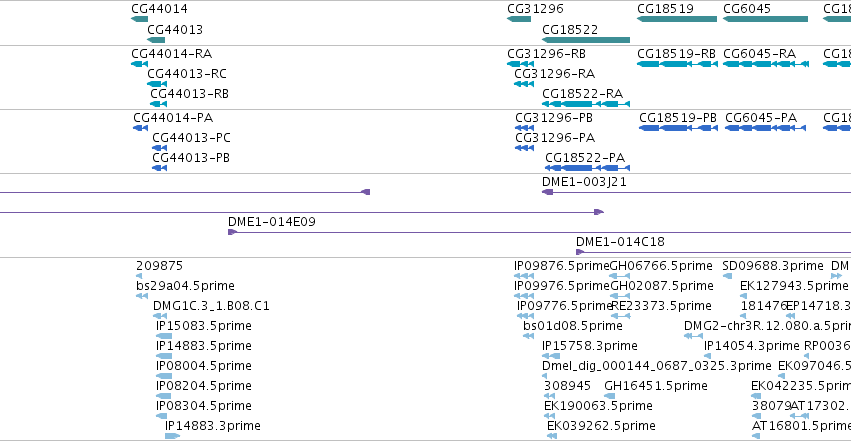Click transcript CG18522-RA
Viewport: 851px width, 441px height.
pyautogui.click(x=586, y=104)
